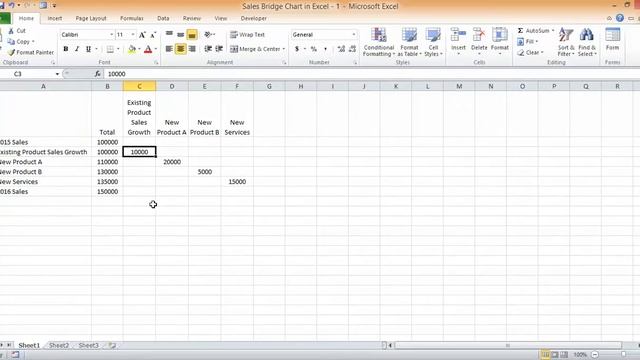Toggle center horizontal alignment
The image size is (640, 360).
[x=180, y=49]
